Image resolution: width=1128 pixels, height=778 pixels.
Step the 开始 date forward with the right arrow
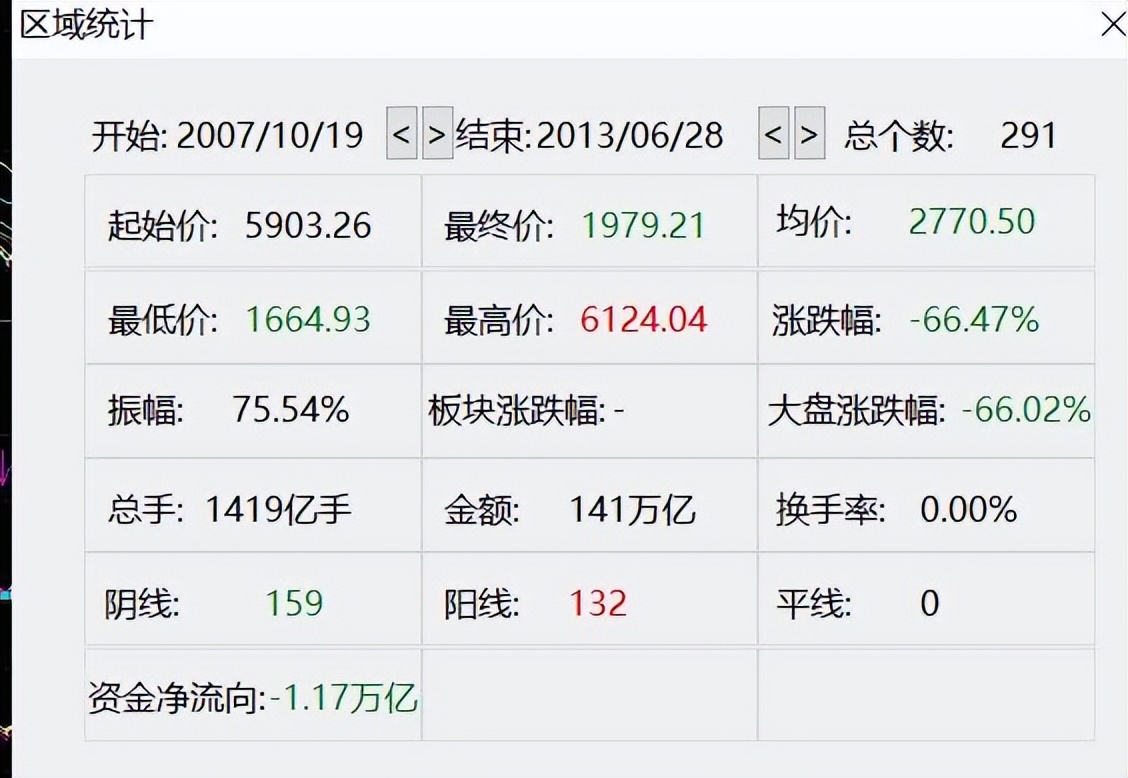click(x=436, y=135)
